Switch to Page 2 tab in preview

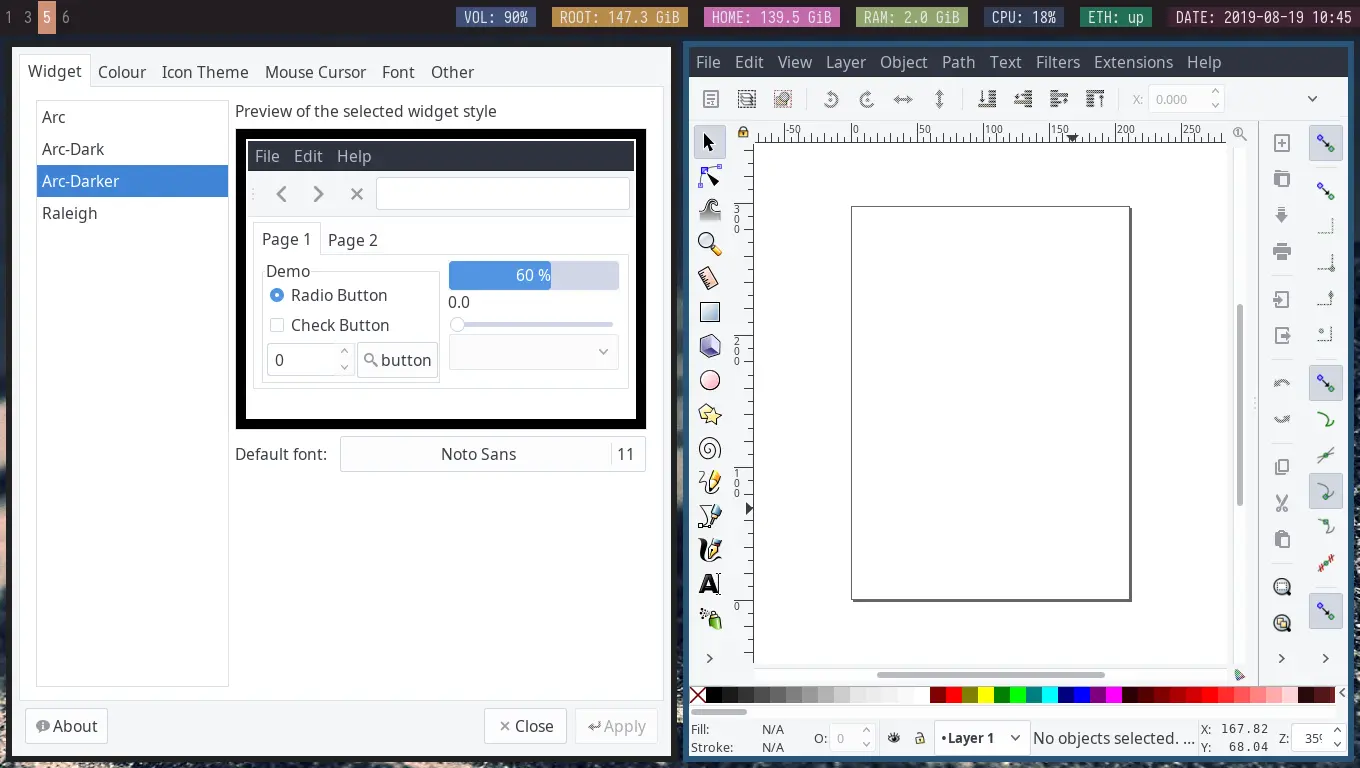point(353,240)
